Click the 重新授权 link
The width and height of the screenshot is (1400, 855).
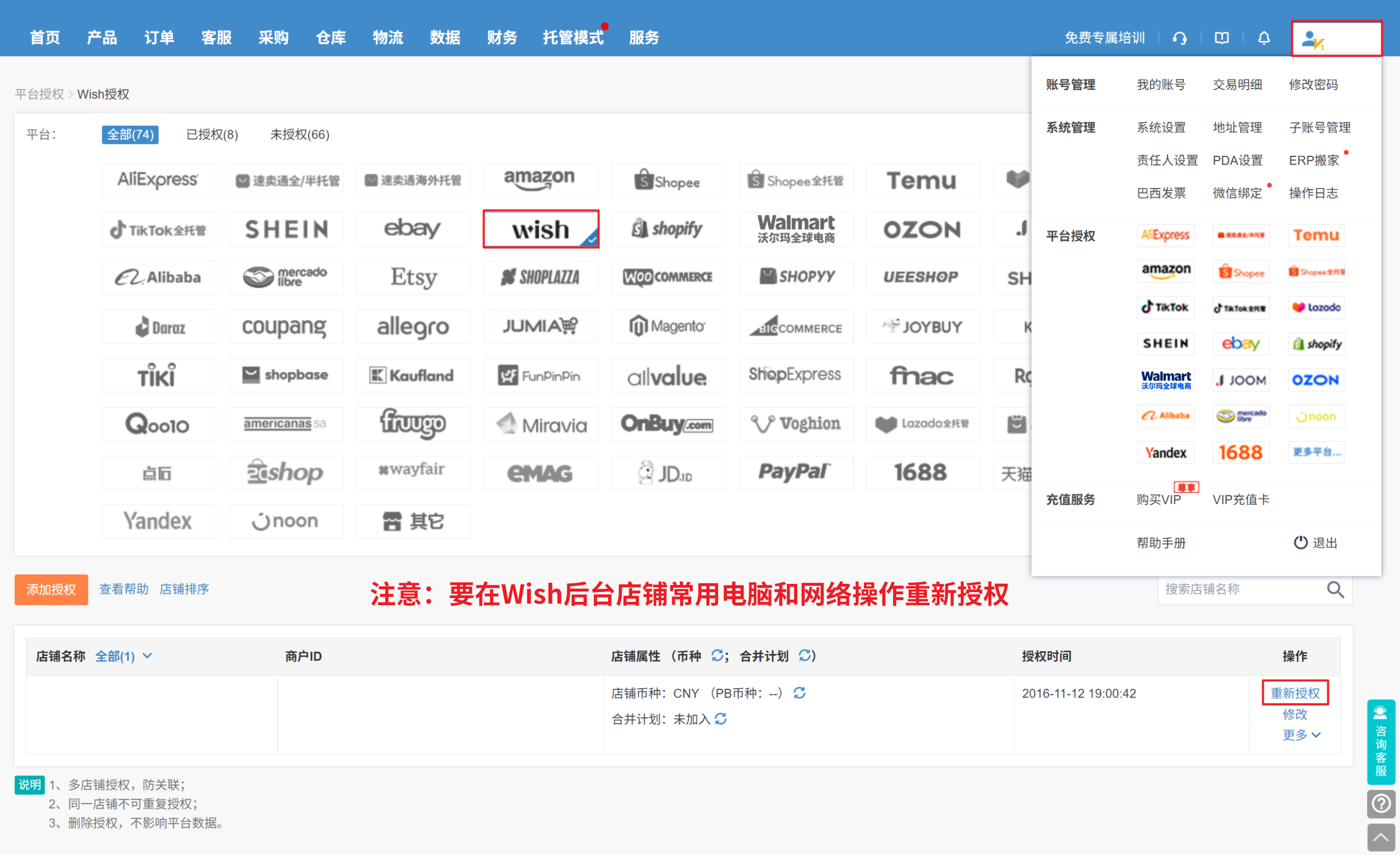click(1295, 693)
